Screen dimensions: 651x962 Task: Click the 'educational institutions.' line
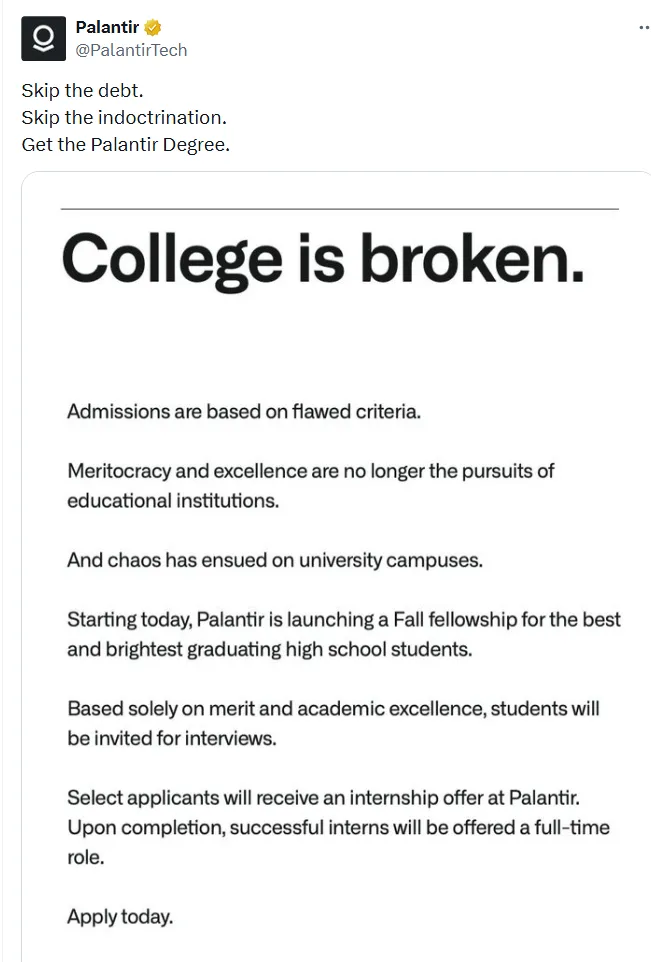coord(173,501)
